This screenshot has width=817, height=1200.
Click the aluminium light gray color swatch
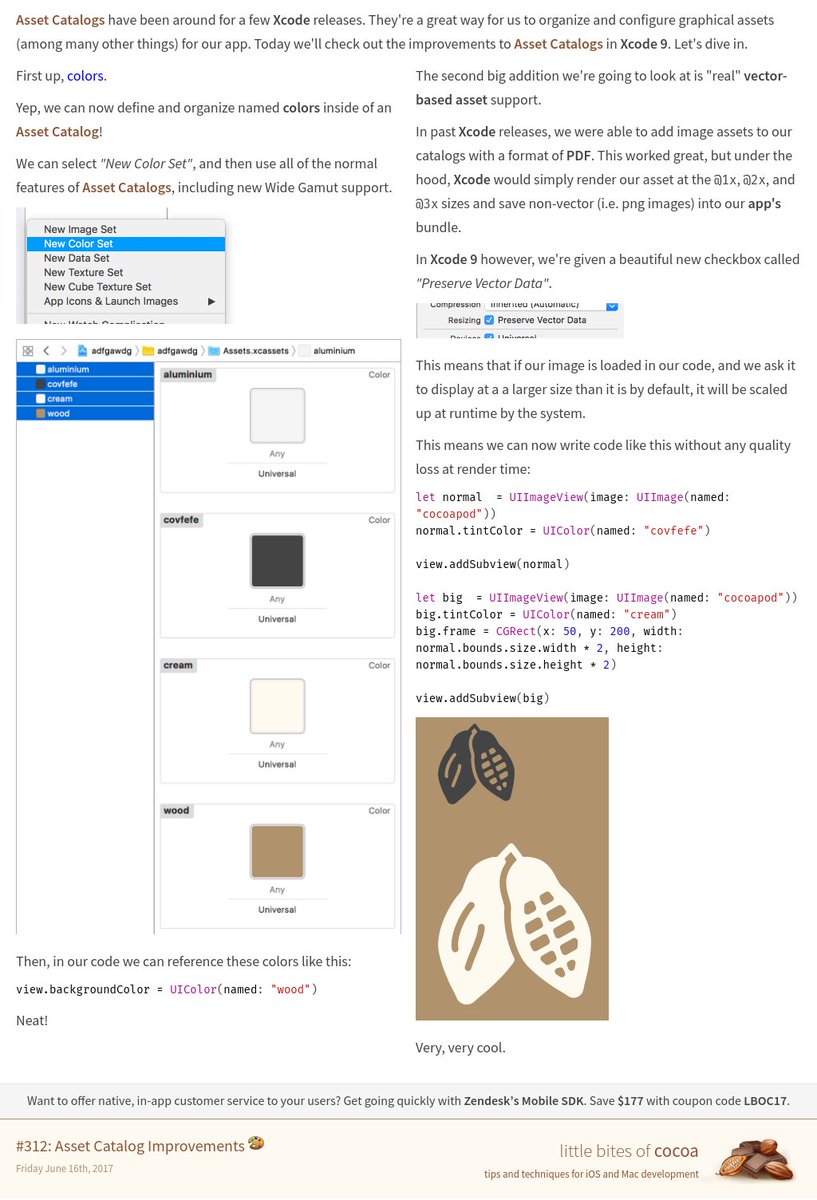(x=277, y=415)
